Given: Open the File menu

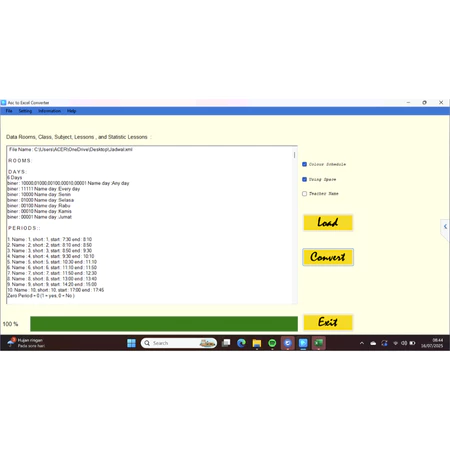Looking at the screenshot, I should point(9,111).
